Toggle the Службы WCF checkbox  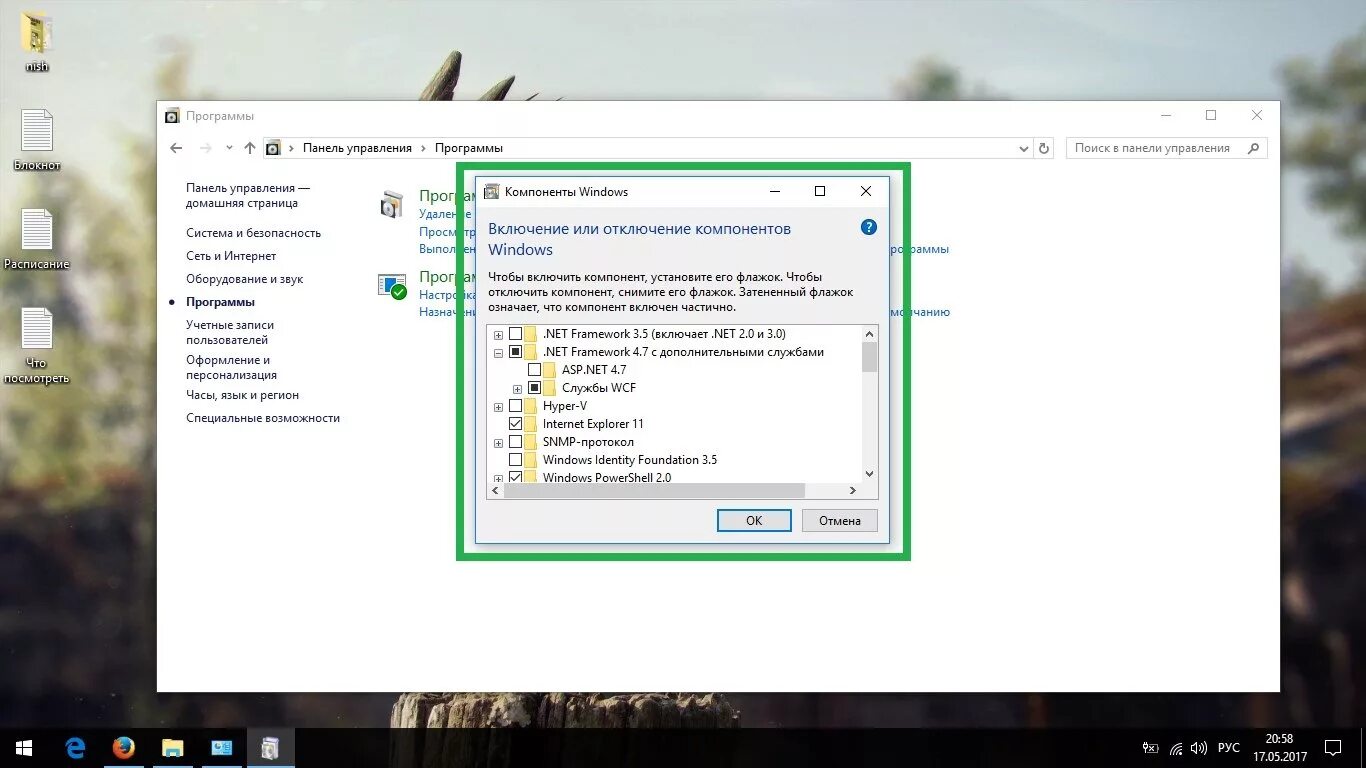pyautogui.click(x=535, y=388)
